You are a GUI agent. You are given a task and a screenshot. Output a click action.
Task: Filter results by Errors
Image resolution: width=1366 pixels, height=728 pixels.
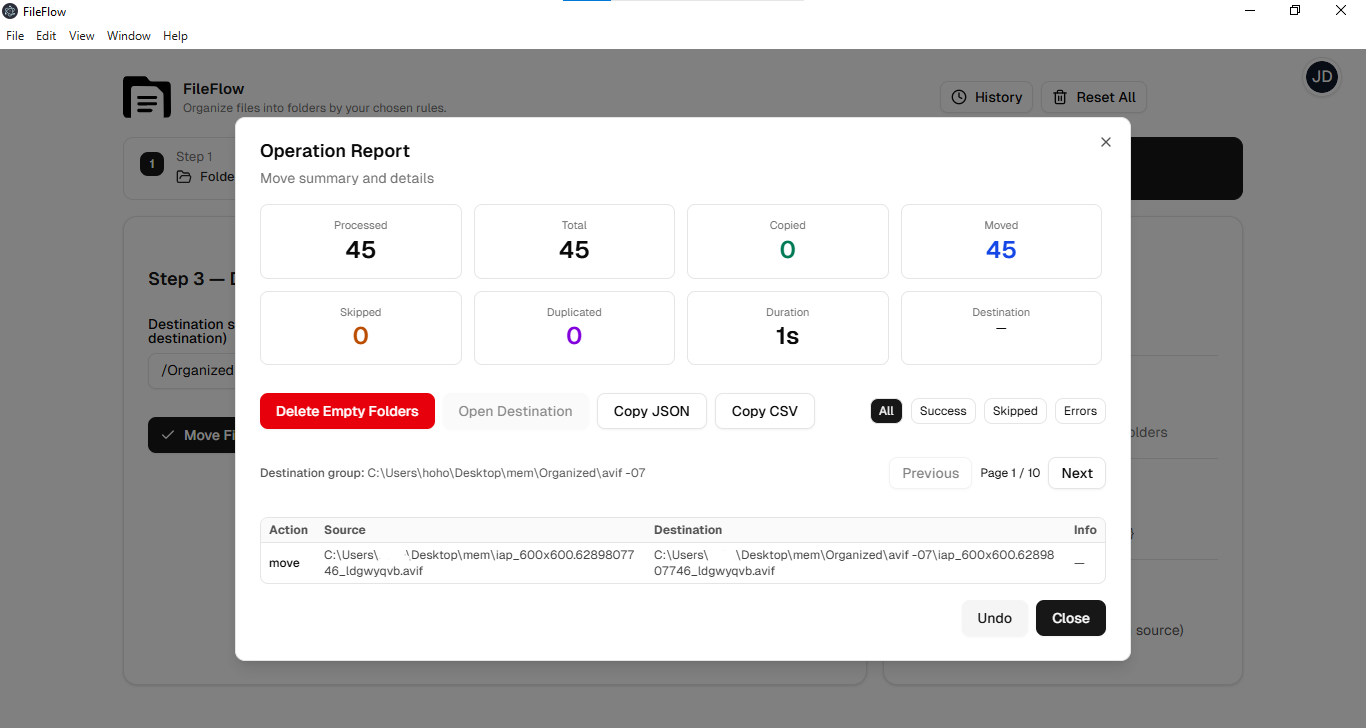click(x=1080, y=411)
